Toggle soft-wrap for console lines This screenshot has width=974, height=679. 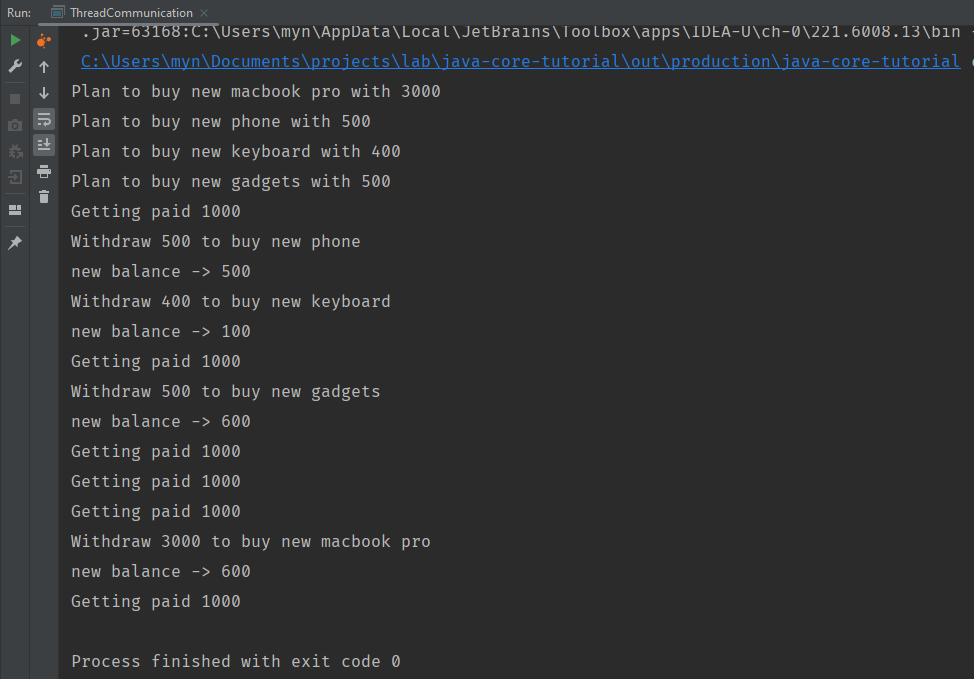(x=43, y=119)
